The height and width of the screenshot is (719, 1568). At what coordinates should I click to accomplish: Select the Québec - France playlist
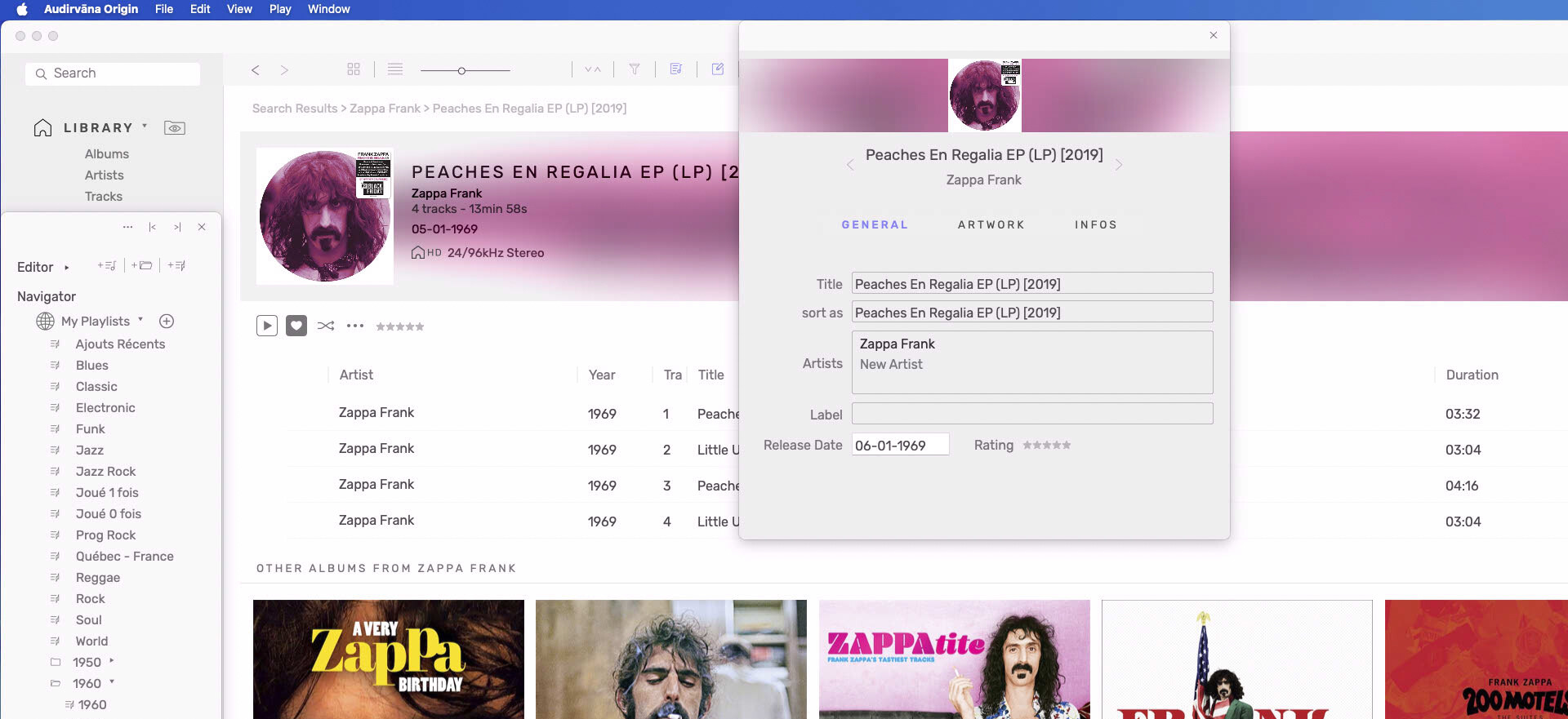click(x=124, y=557)
